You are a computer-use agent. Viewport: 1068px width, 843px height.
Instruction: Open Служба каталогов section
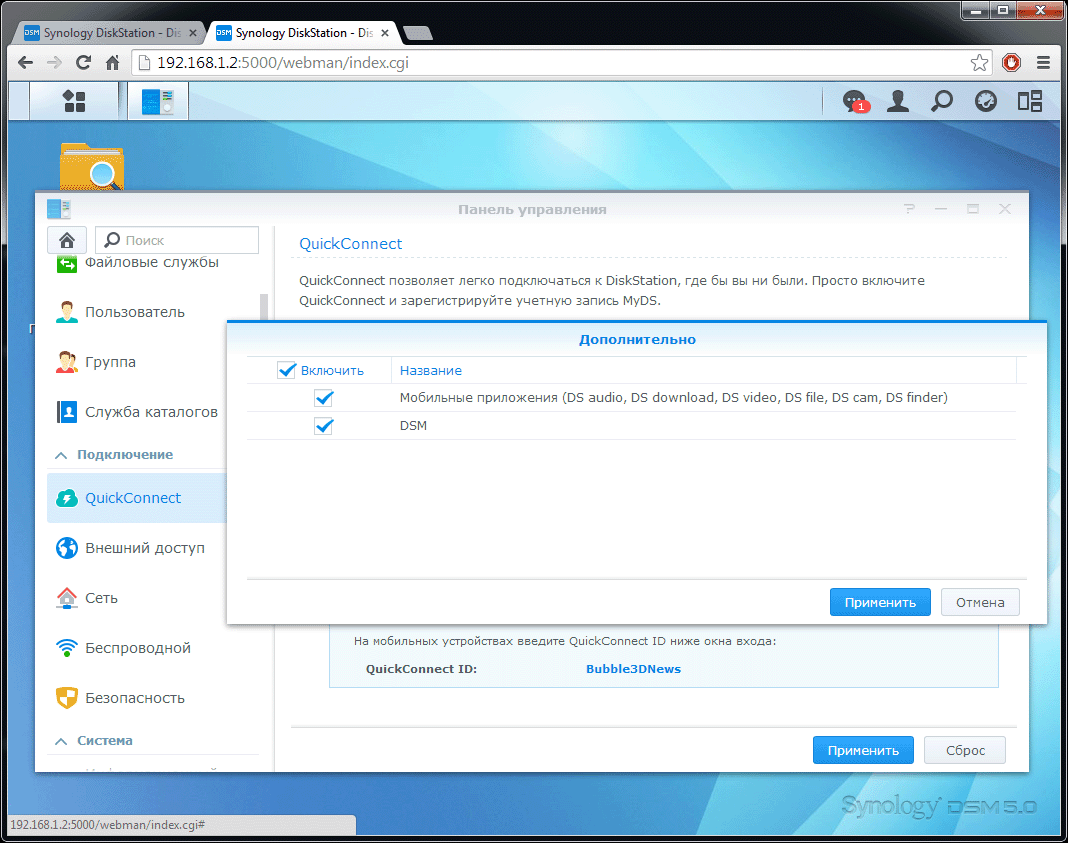coord(136,412)
